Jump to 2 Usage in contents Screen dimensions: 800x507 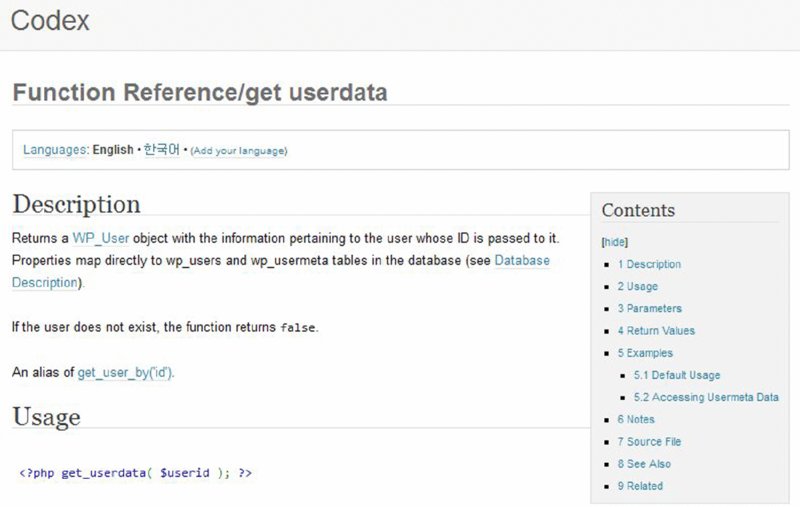pyautogui.click(x=637, y=287)
